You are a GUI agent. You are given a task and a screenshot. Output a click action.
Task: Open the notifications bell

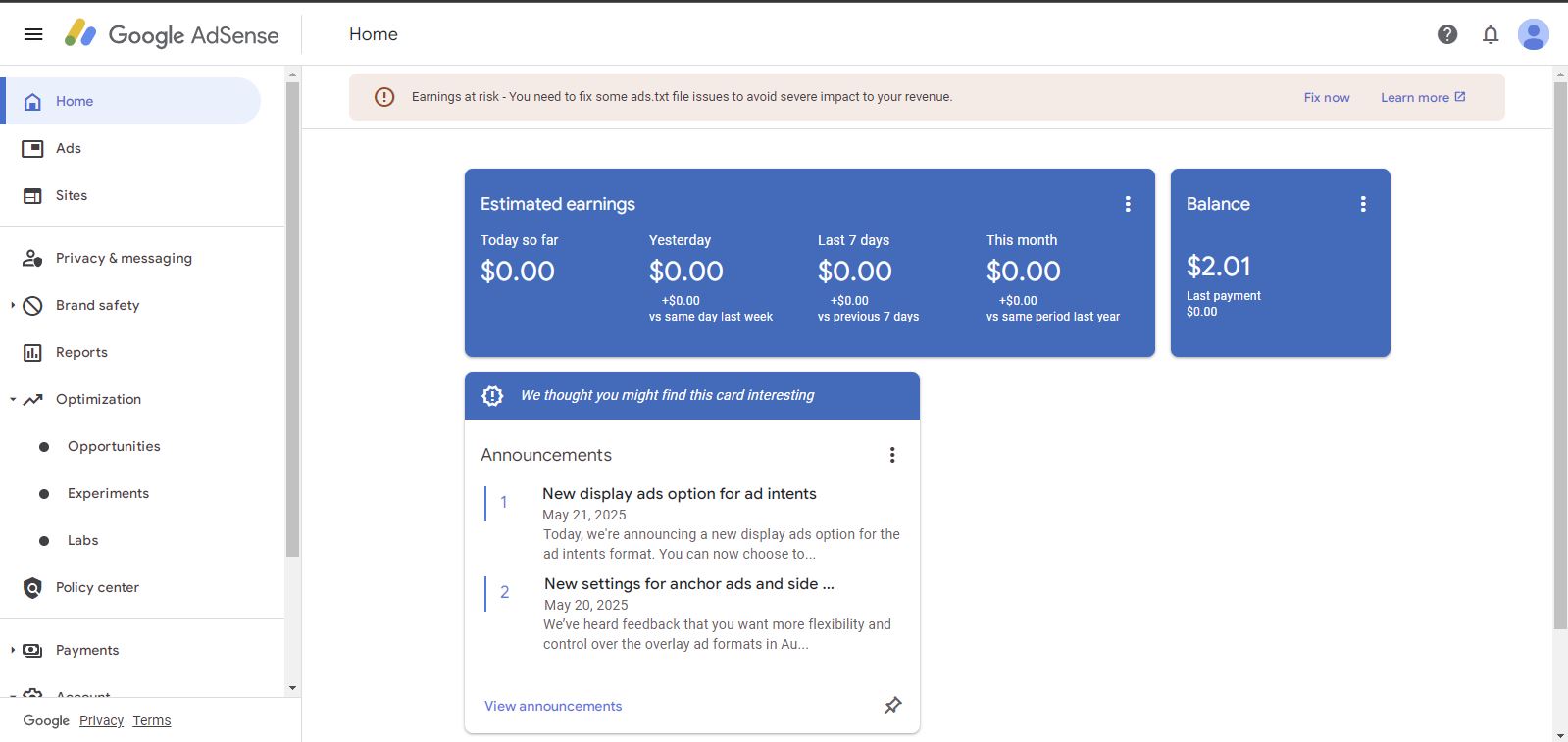1491,34
